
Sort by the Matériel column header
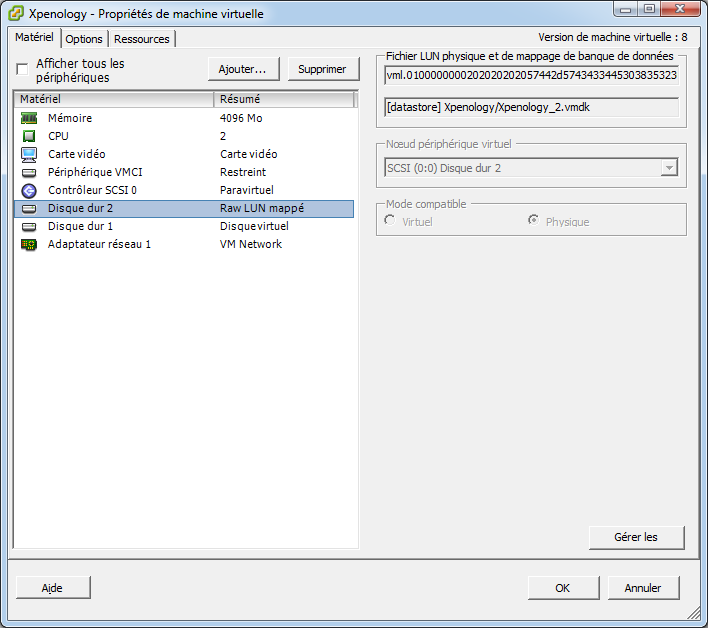(x=114, y=99)
